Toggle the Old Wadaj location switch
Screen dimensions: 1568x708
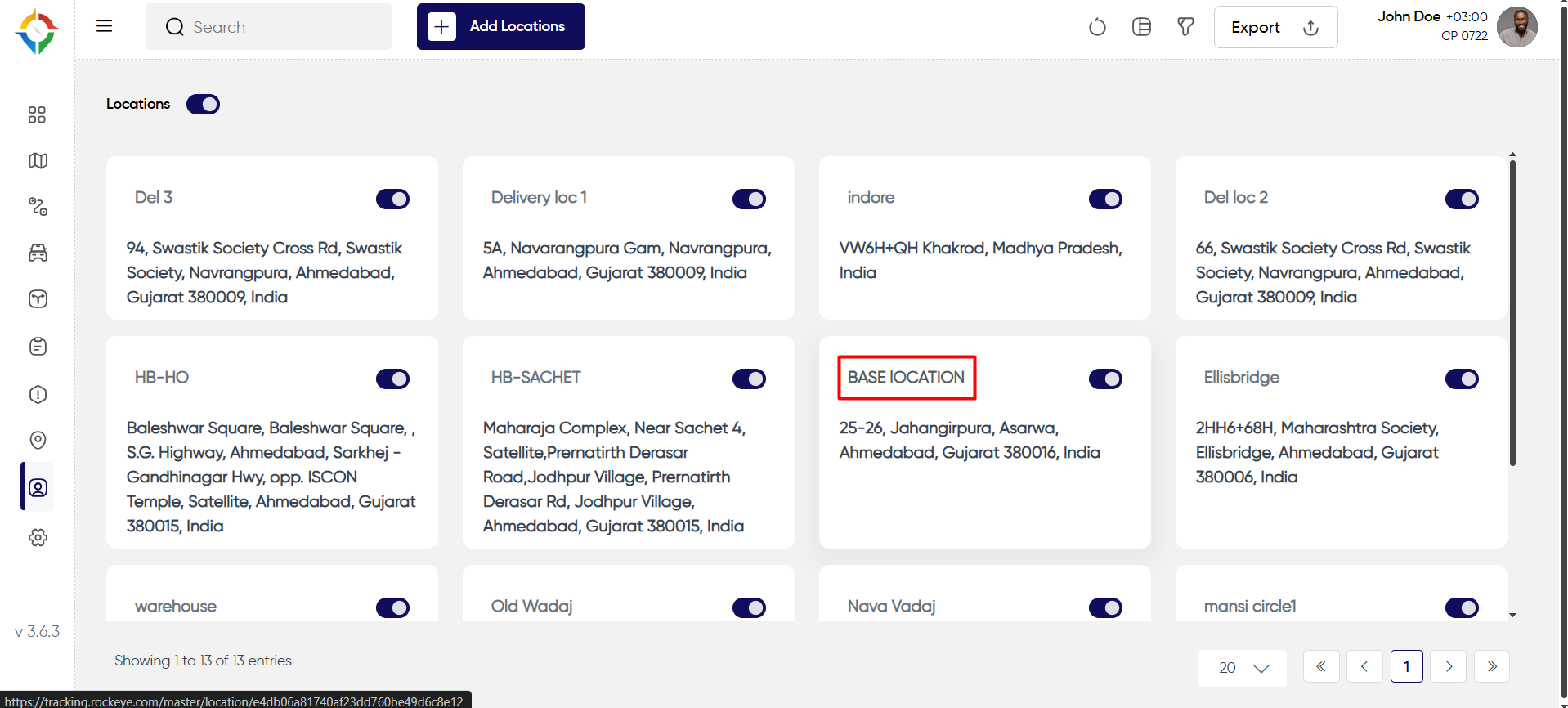(749, 607)
